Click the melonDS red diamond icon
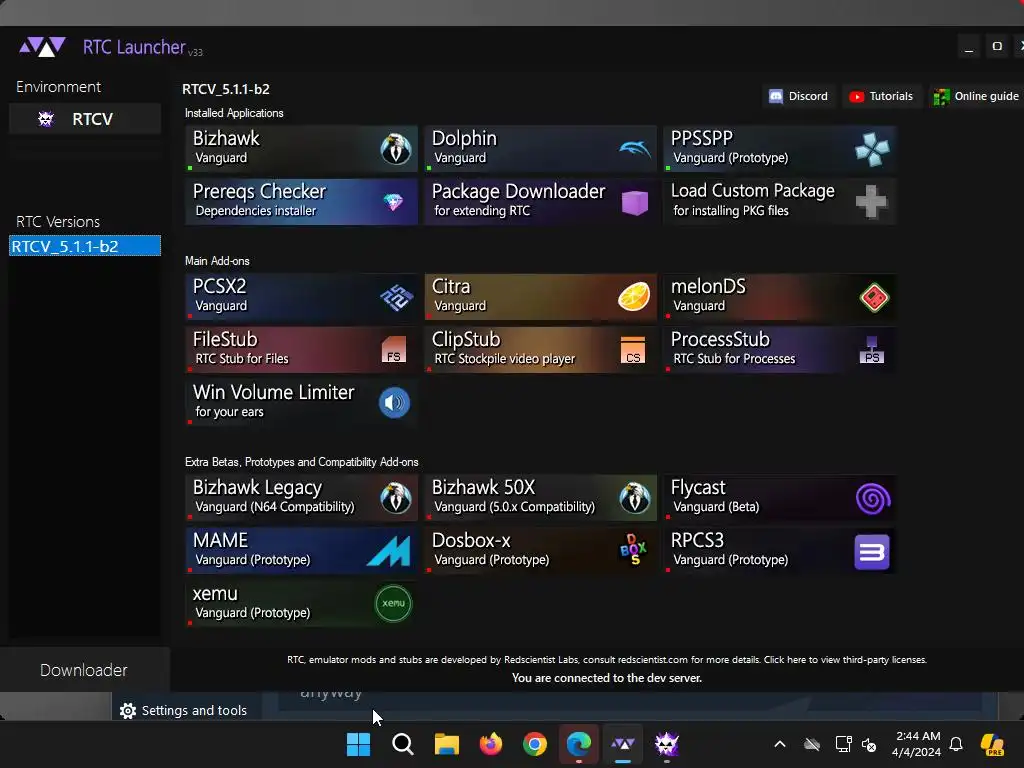 point(874,298)
